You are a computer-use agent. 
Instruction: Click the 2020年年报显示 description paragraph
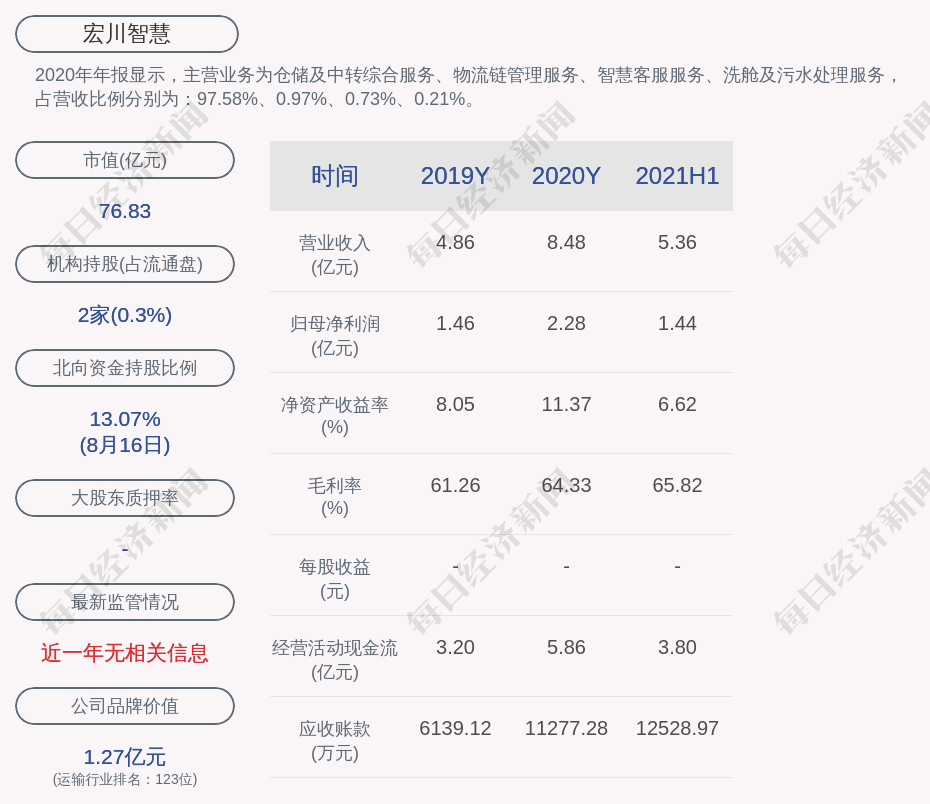coord(467,87)
